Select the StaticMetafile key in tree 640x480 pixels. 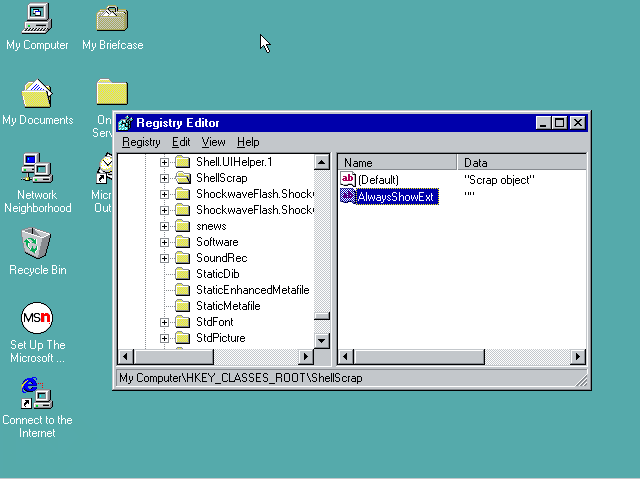click(227, 306)
